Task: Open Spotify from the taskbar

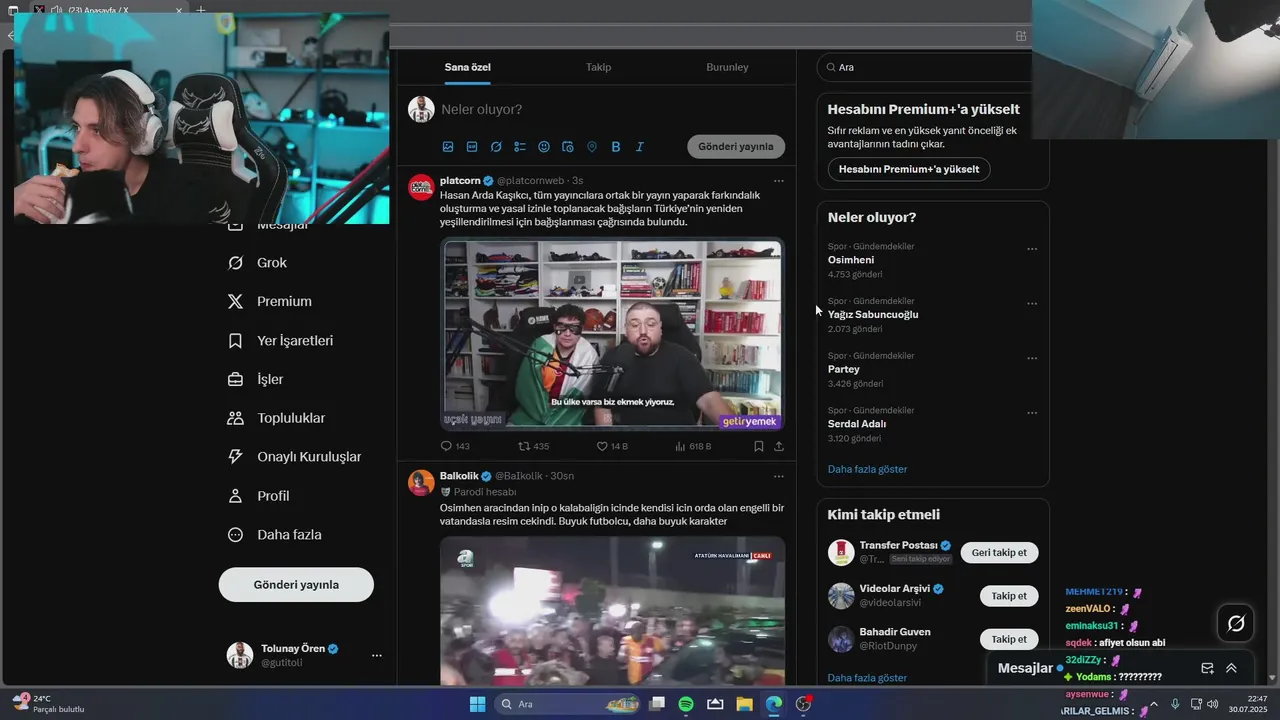Action: pos(686,704)
